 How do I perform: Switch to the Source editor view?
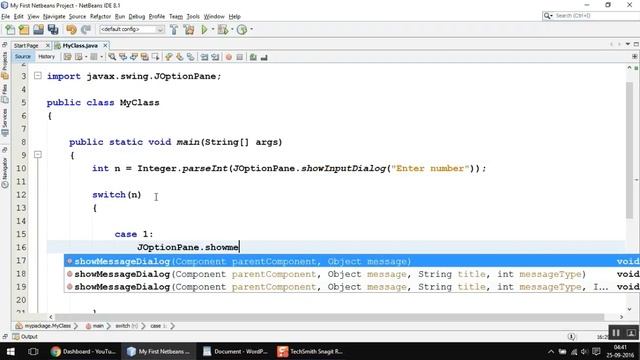pos(22,57)
